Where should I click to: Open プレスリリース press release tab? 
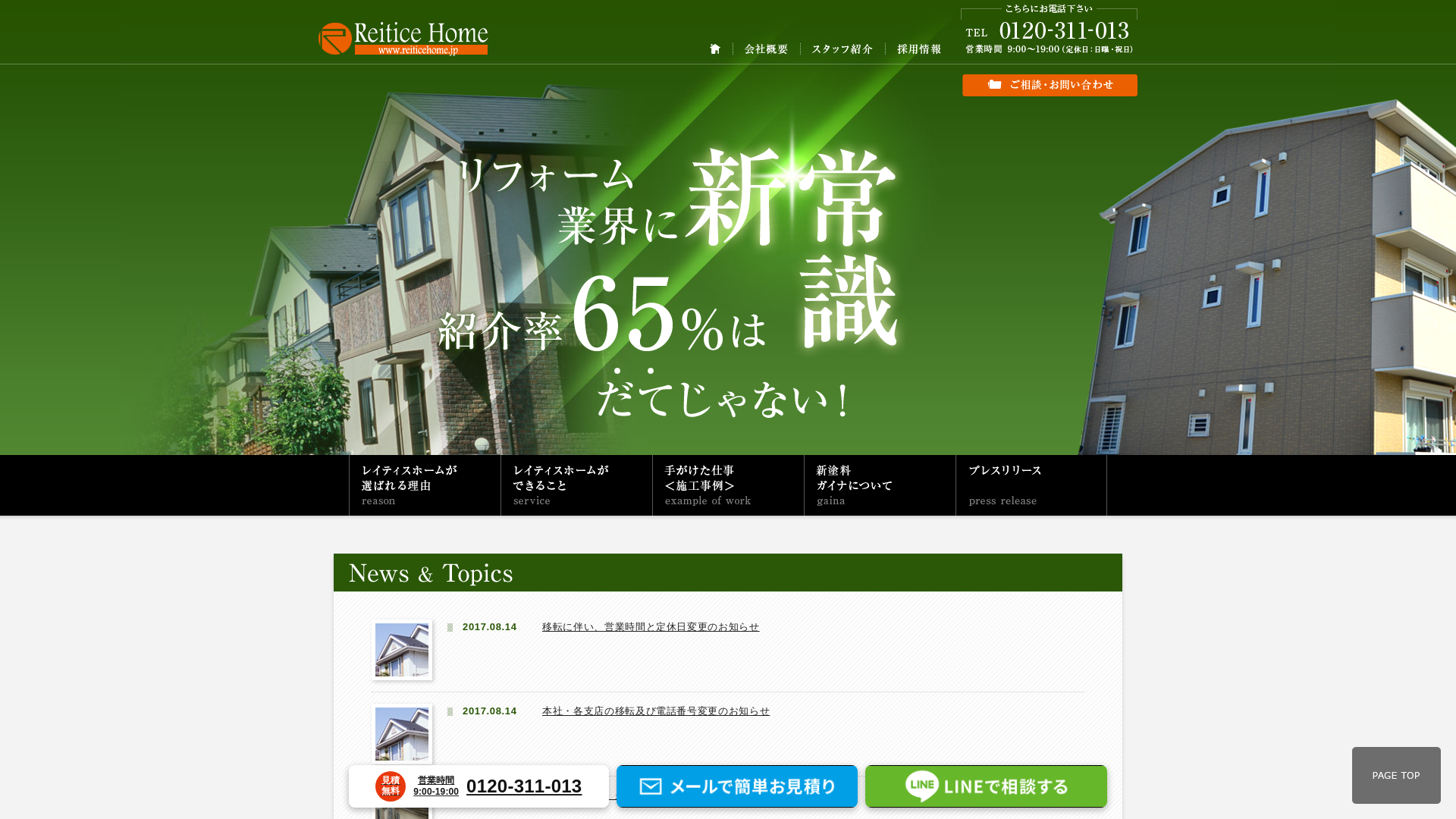tap(1031, 485)
